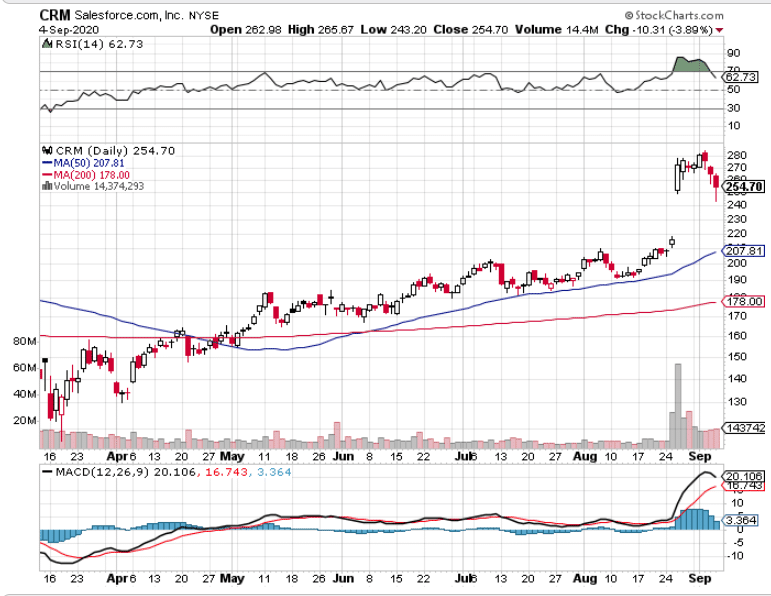
Task: Click the May label on price panel axis
Action: click(232, 456)
